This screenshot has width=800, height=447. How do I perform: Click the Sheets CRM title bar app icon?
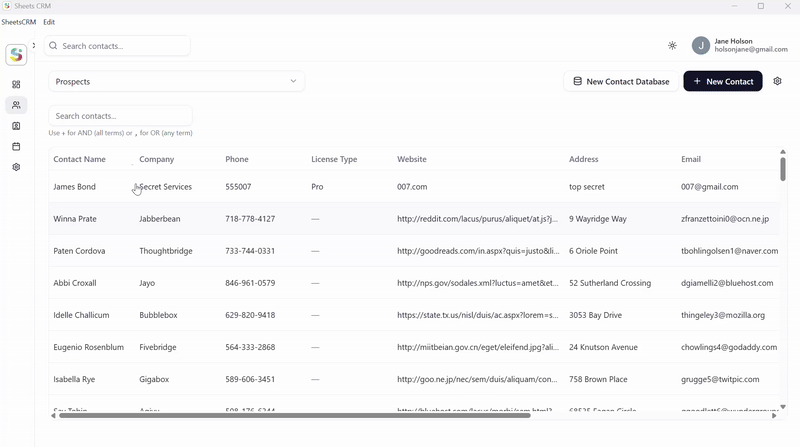(x=7, y=6)
